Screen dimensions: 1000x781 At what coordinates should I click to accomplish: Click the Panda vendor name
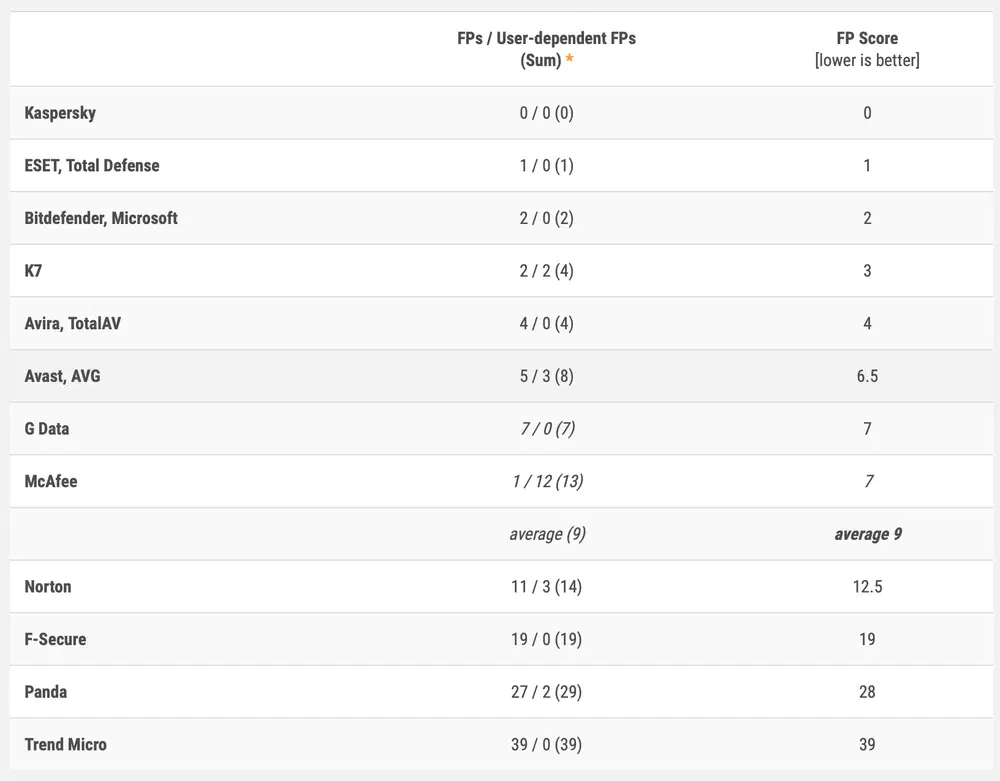(x=46, y=692)
